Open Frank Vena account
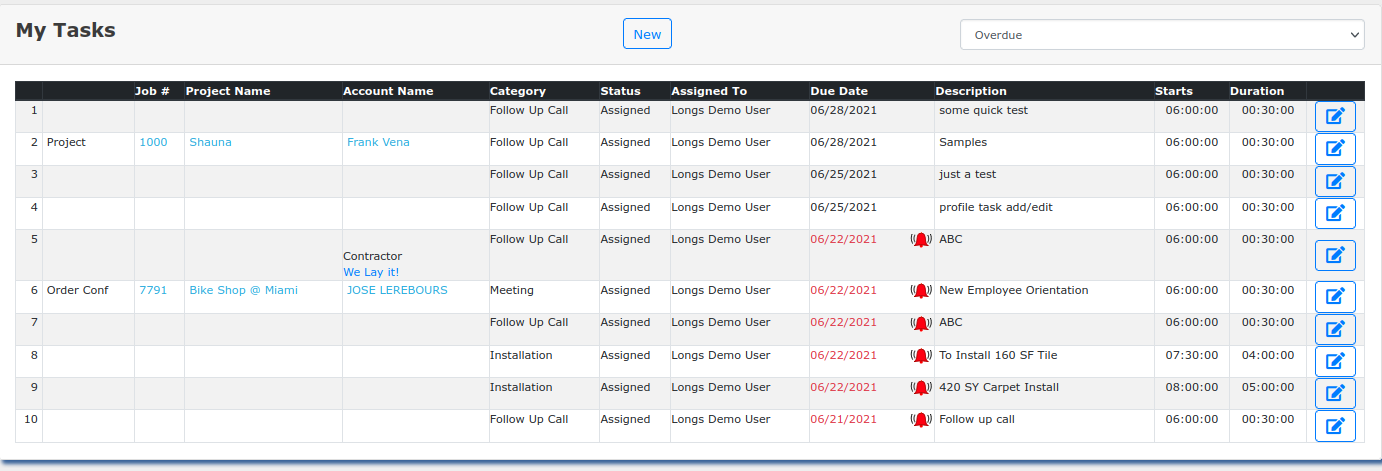The width and height of the screenshot is (1382, 471). coord(378,142)
